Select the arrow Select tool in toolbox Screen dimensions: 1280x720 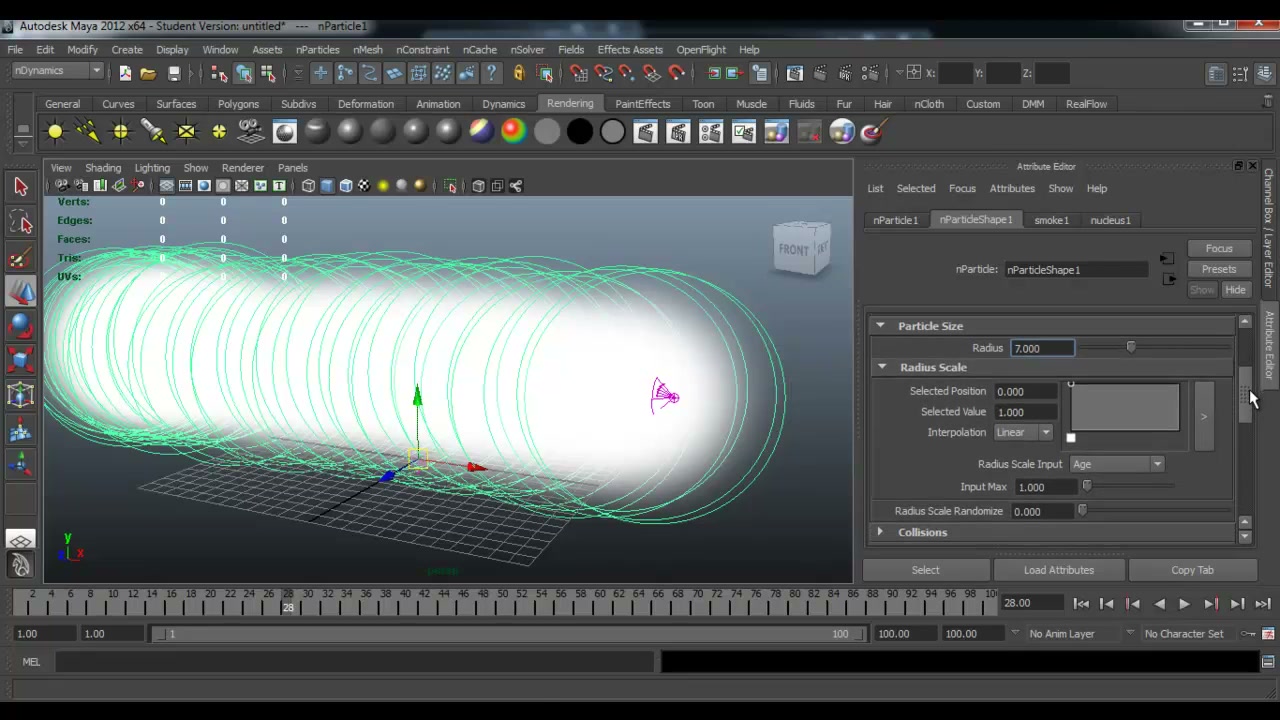(20, 186)
